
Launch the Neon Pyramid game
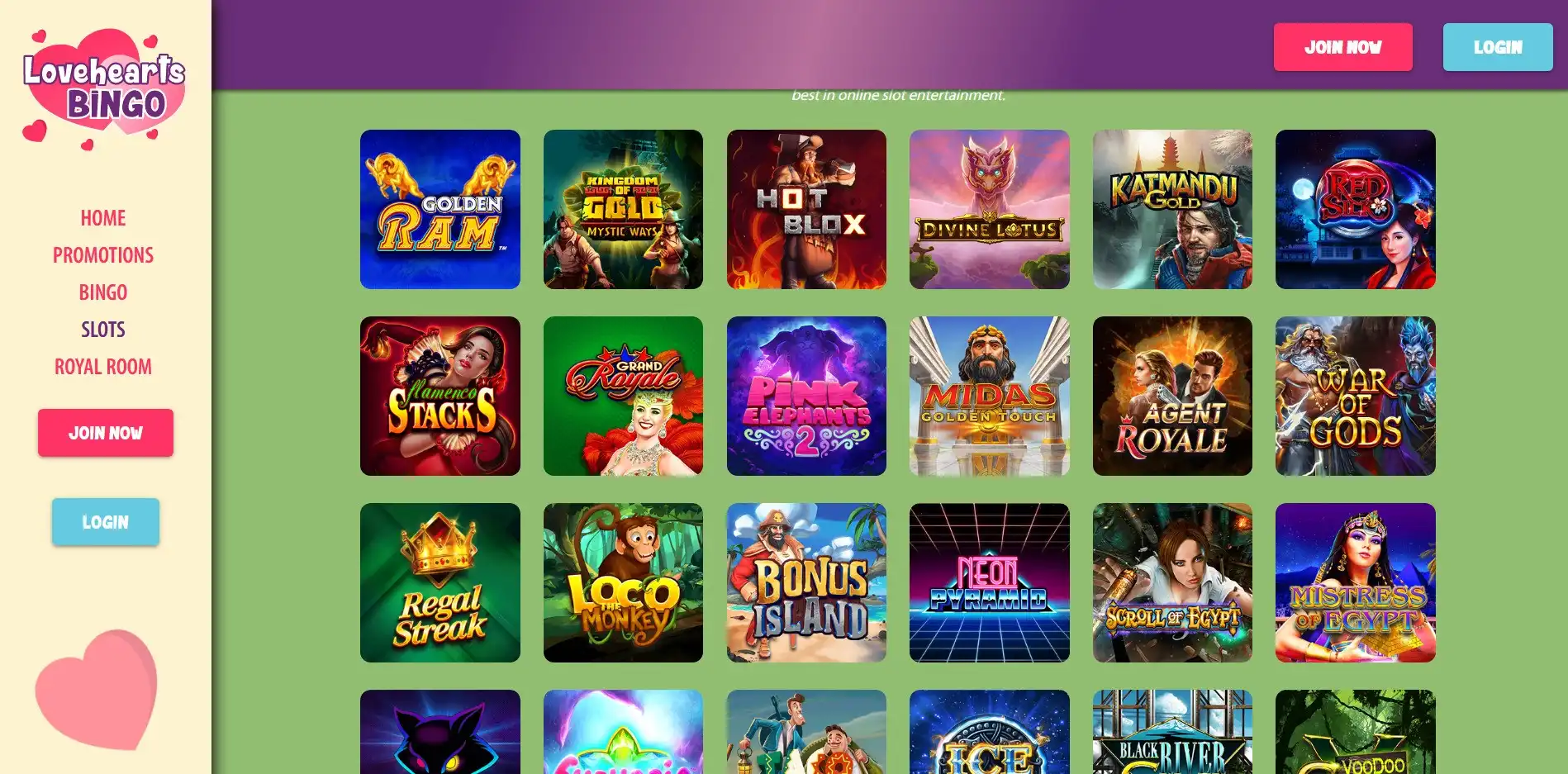[989, 582]
